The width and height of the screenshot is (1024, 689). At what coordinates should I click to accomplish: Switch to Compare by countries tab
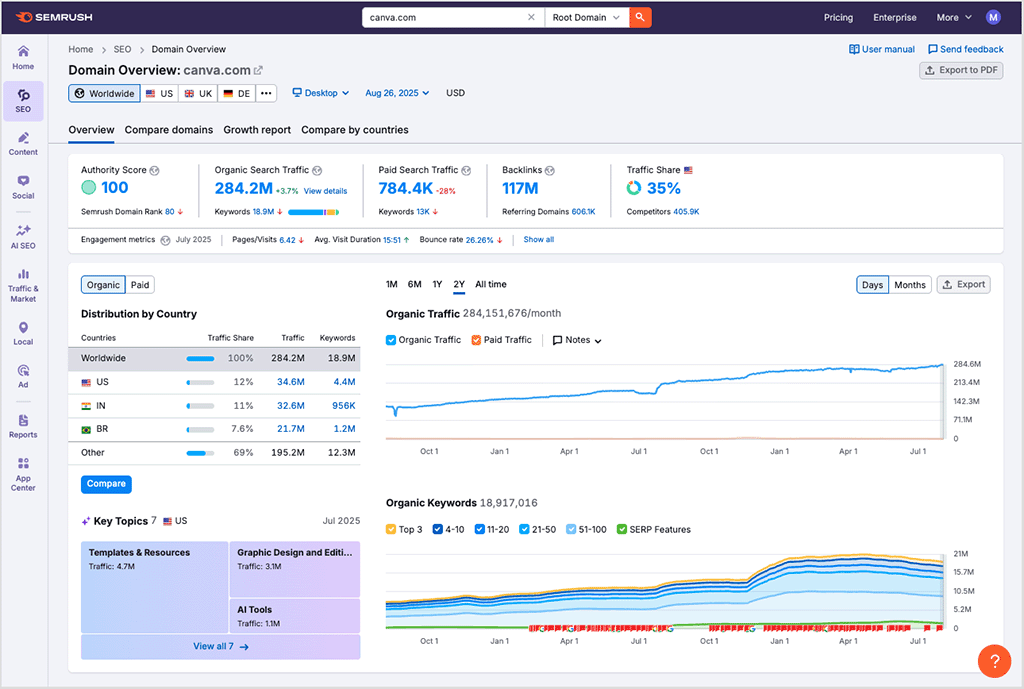coord(355,130)
